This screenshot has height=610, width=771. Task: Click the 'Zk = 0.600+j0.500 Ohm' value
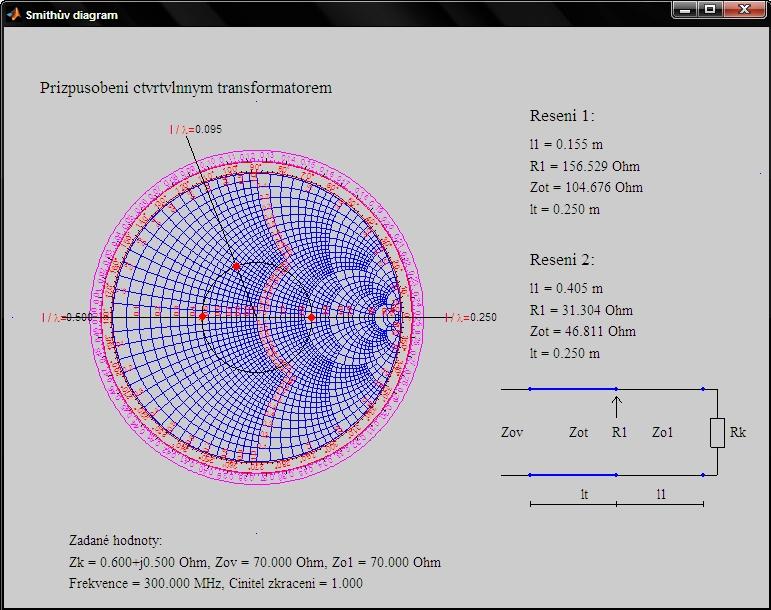(x=136, y=562)
